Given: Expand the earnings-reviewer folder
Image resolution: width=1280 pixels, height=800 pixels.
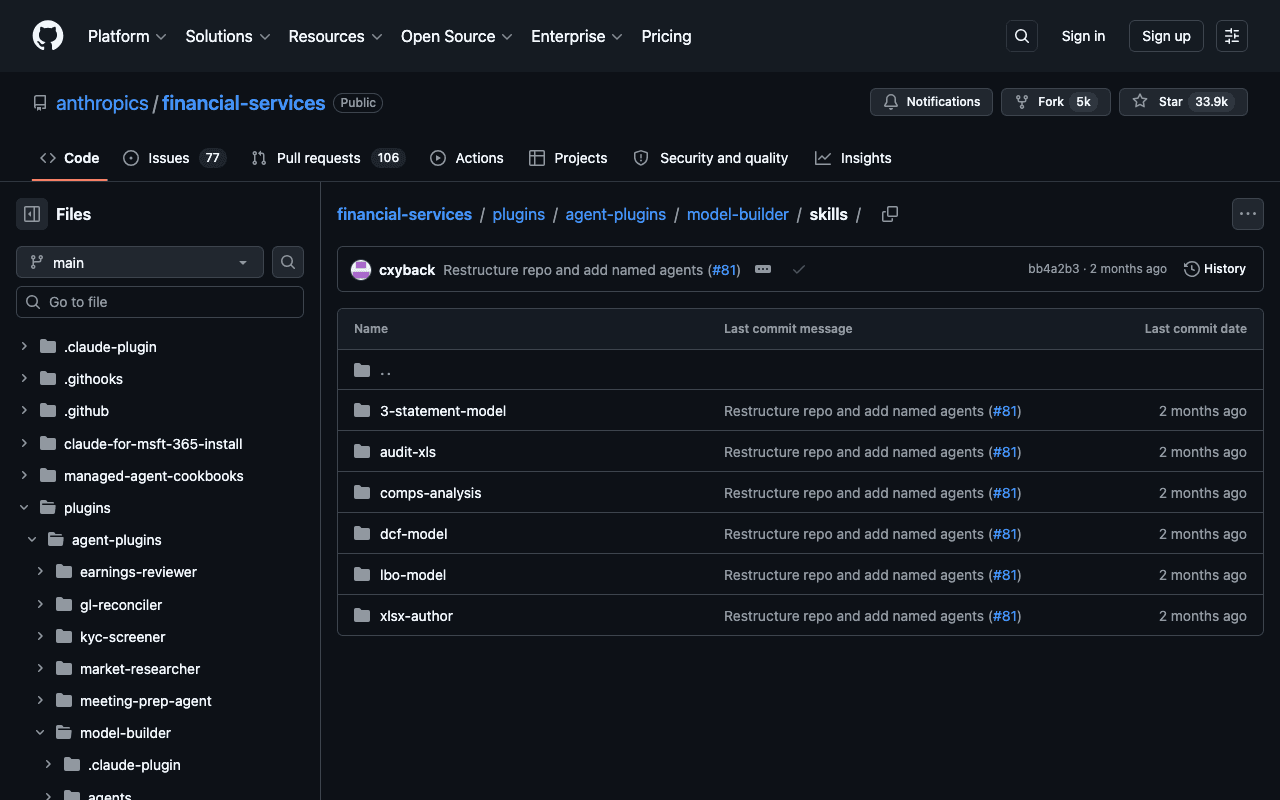Looking at the screenshot, I should 40,572.
